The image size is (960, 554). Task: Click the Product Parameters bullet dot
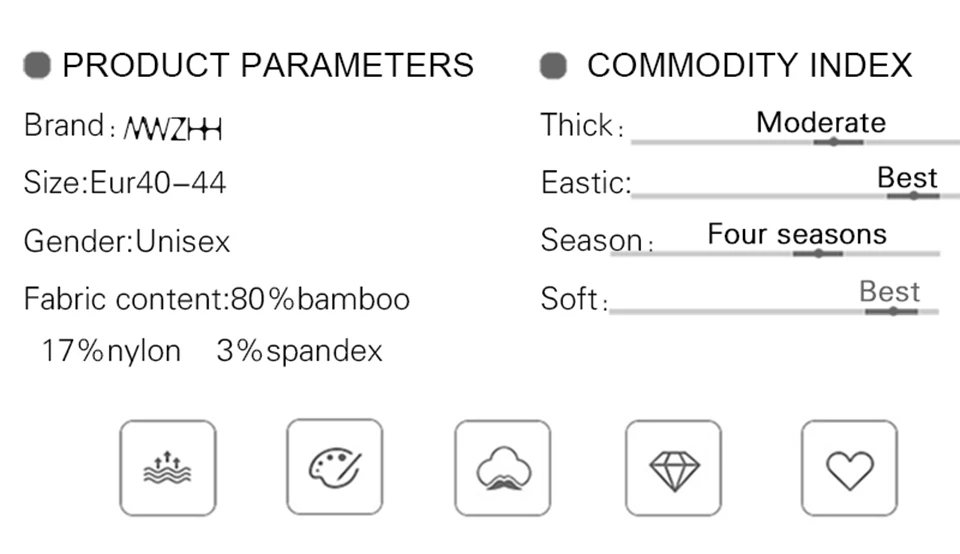point(37,66)
